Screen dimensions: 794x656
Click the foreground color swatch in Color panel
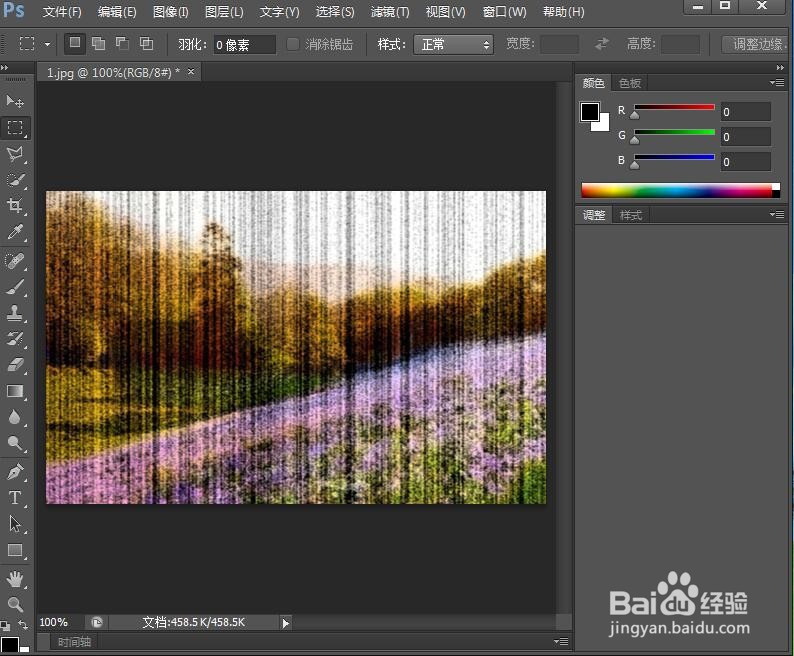pyautogui.click(x=590, y=111)
